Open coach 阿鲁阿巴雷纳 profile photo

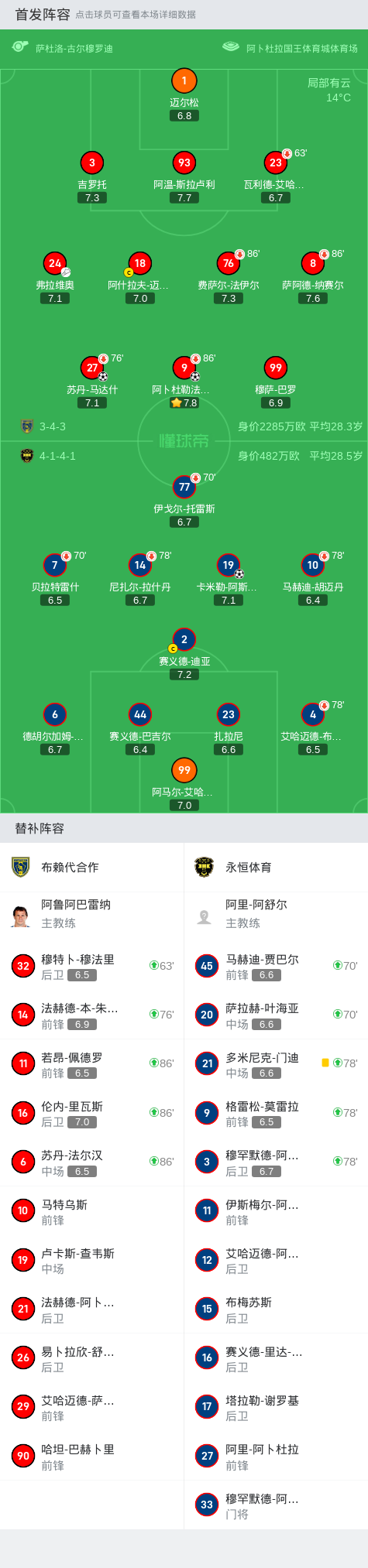click(x=21, y=914)
